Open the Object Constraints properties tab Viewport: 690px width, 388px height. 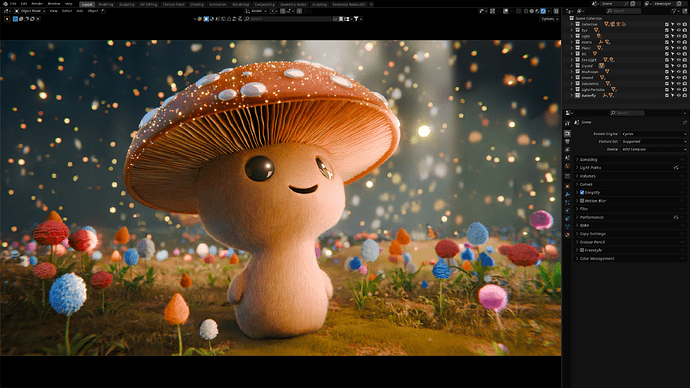coord(567,219)
